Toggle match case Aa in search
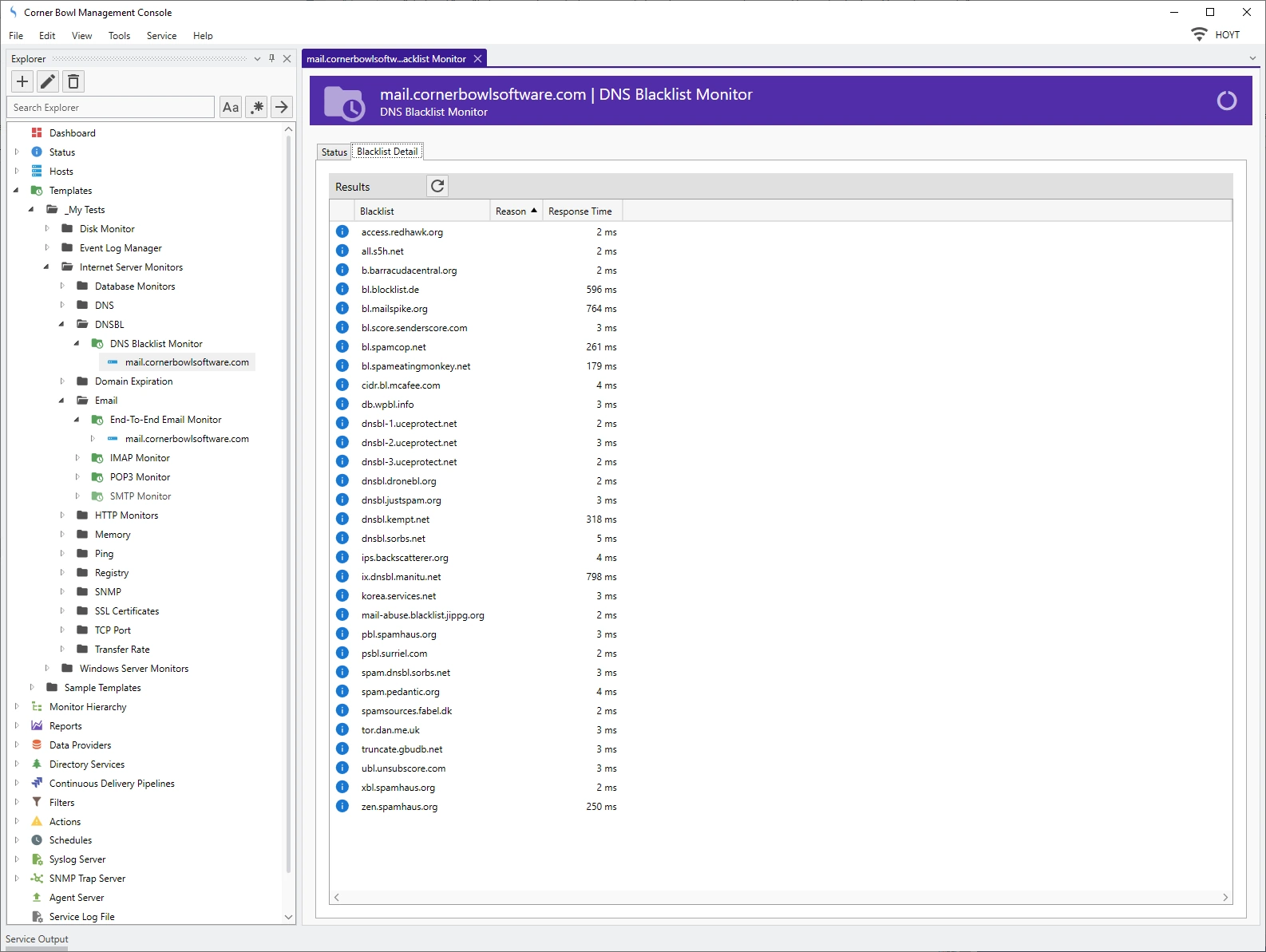Image resolution: width=1266 pixels, height=952 pixels. point(231,107)
